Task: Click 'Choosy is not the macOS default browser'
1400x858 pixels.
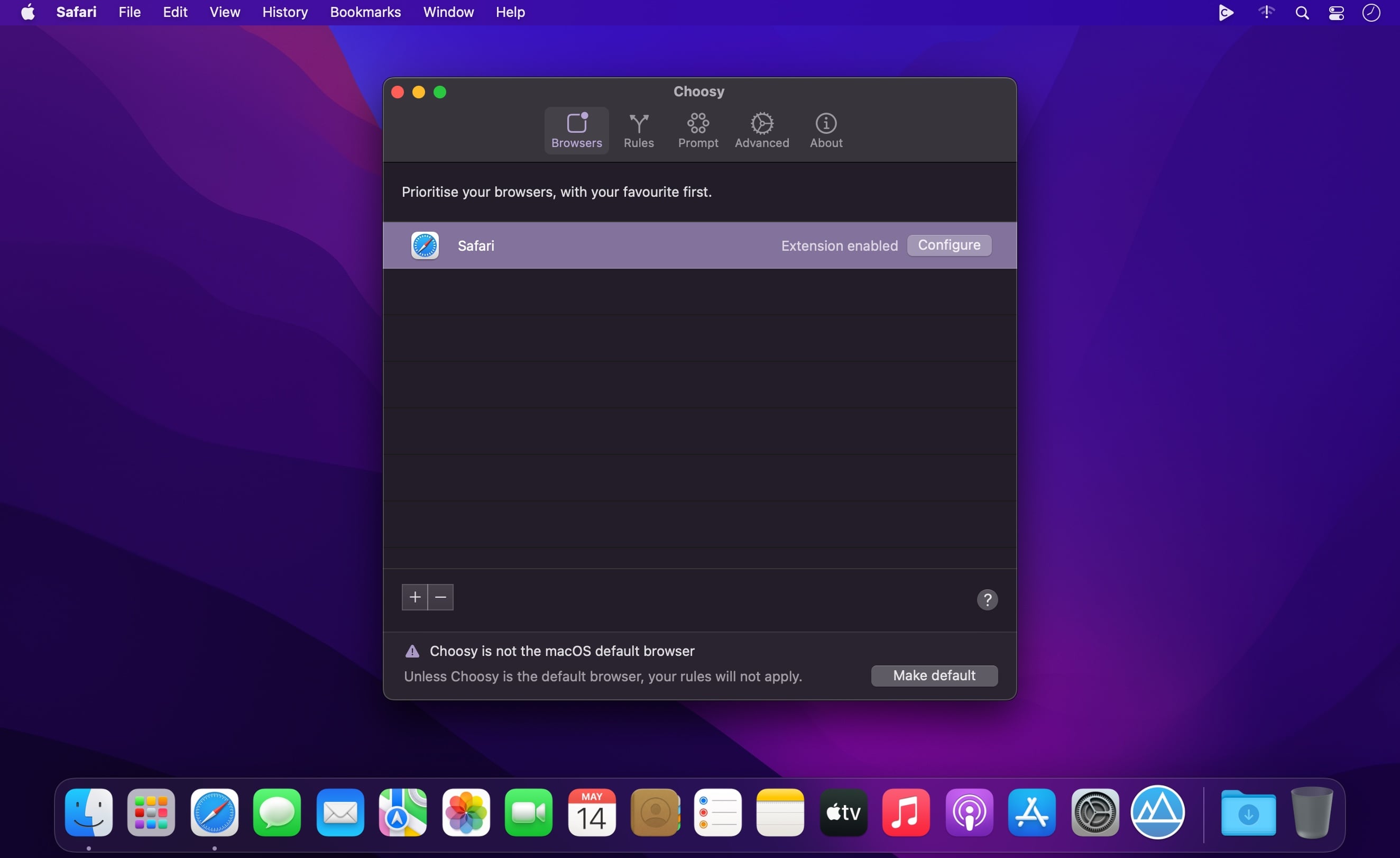Action: (562, 651)
